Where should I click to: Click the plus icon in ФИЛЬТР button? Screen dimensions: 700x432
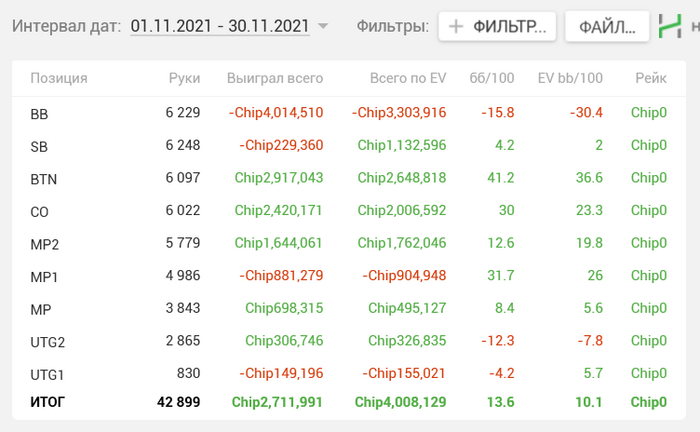456,26
